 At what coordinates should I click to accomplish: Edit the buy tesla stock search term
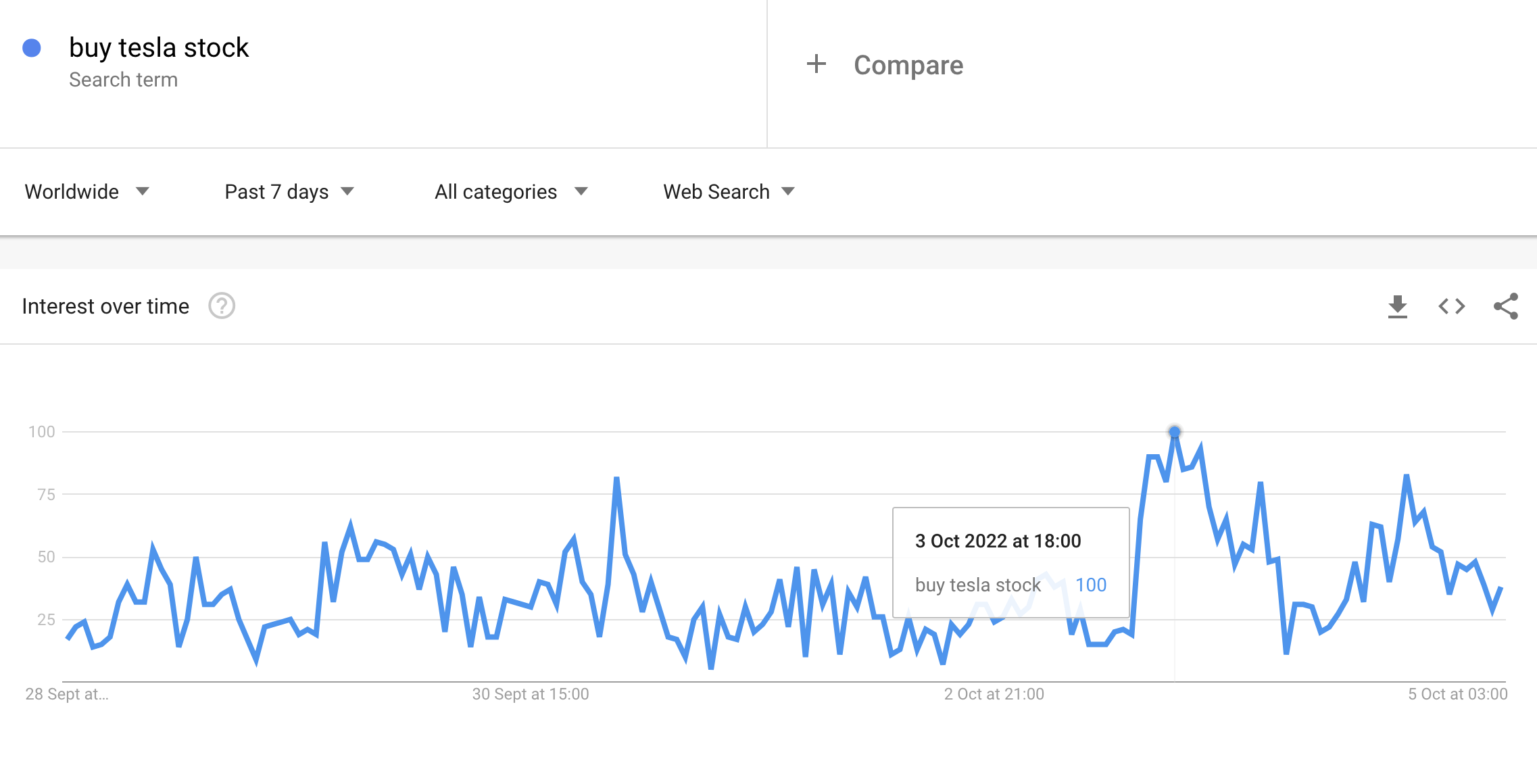[x=159, y=48]
